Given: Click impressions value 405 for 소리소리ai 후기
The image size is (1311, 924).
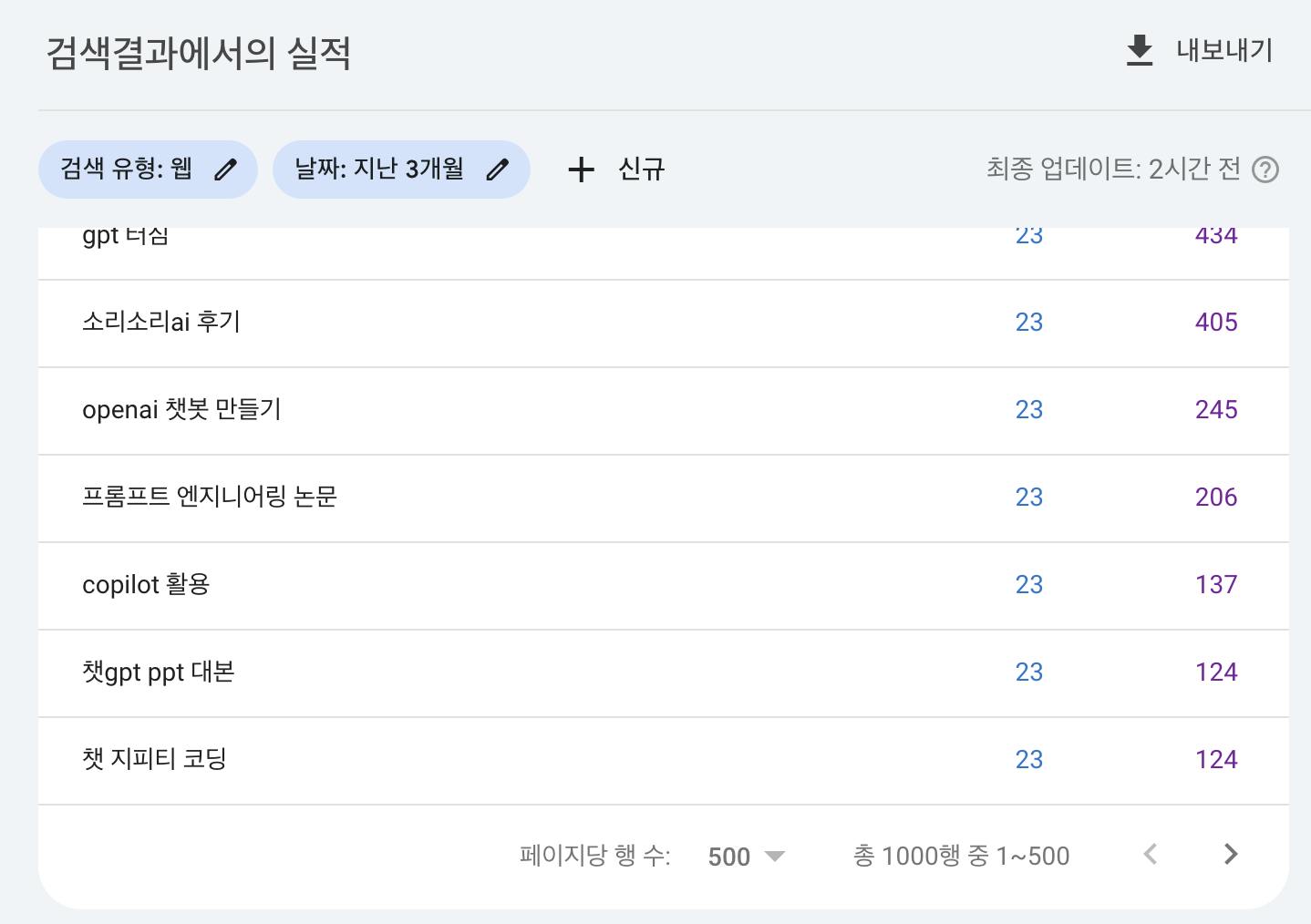Looking at the screenshot, I should tap(1216, 323).
